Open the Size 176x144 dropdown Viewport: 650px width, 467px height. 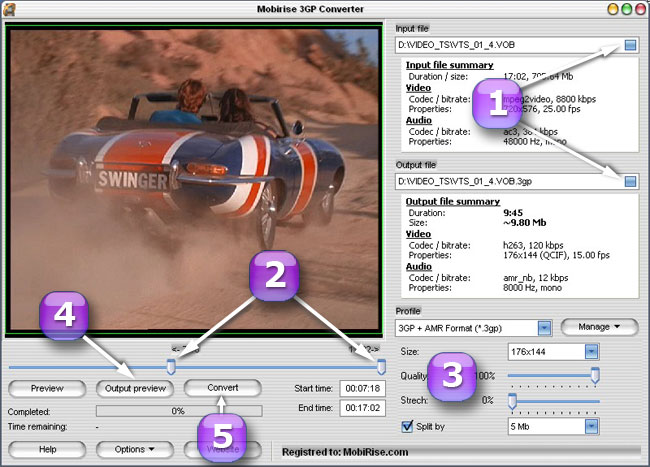click(x=592, y=352)
